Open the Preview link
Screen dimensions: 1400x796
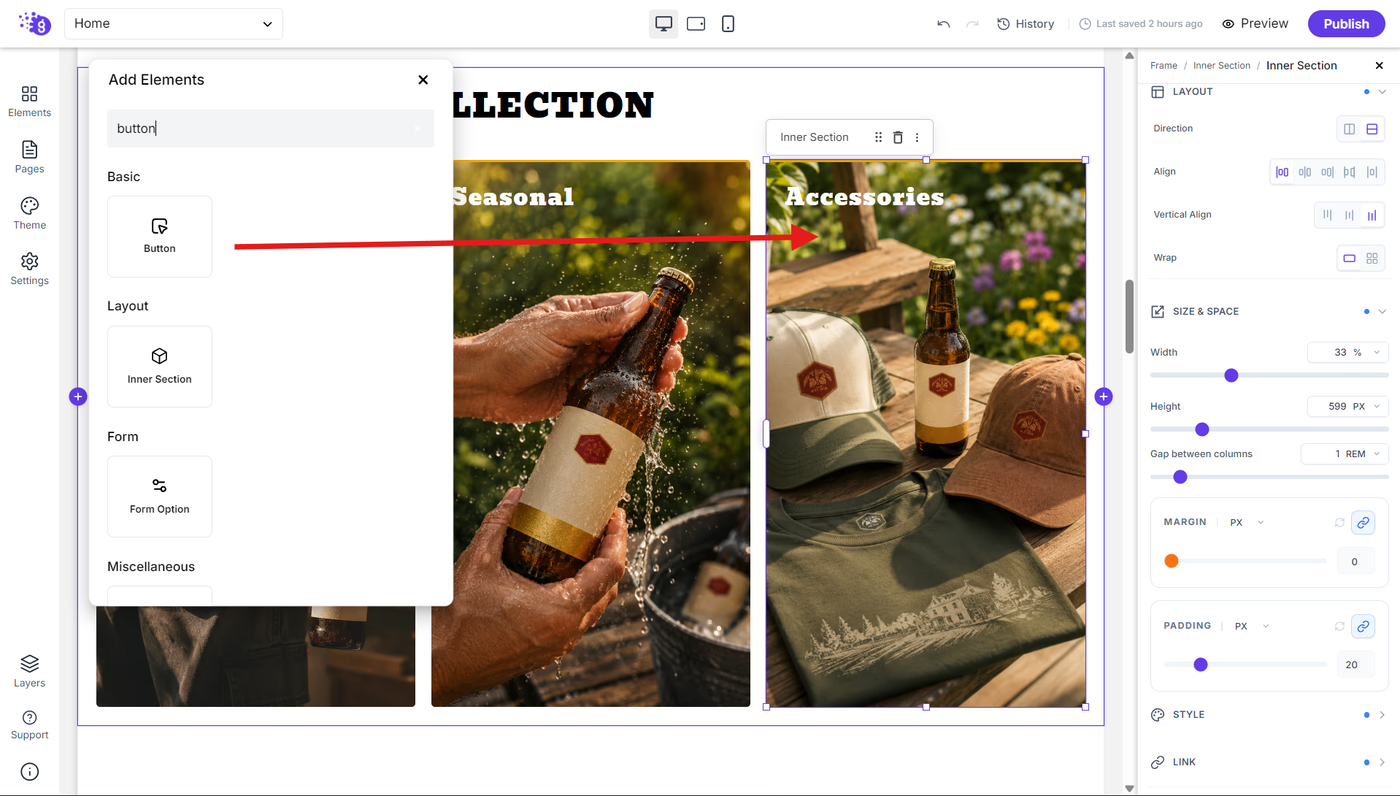(x=1255, y=24)
